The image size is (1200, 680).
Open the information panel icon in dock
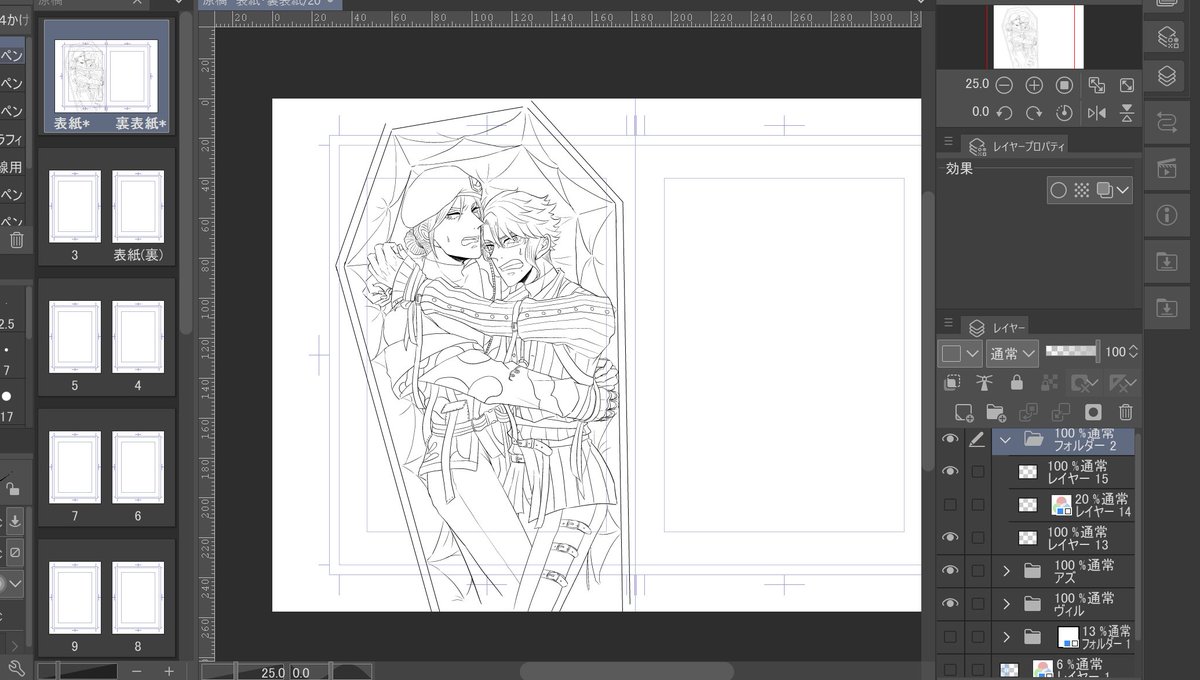point(1166,214)
